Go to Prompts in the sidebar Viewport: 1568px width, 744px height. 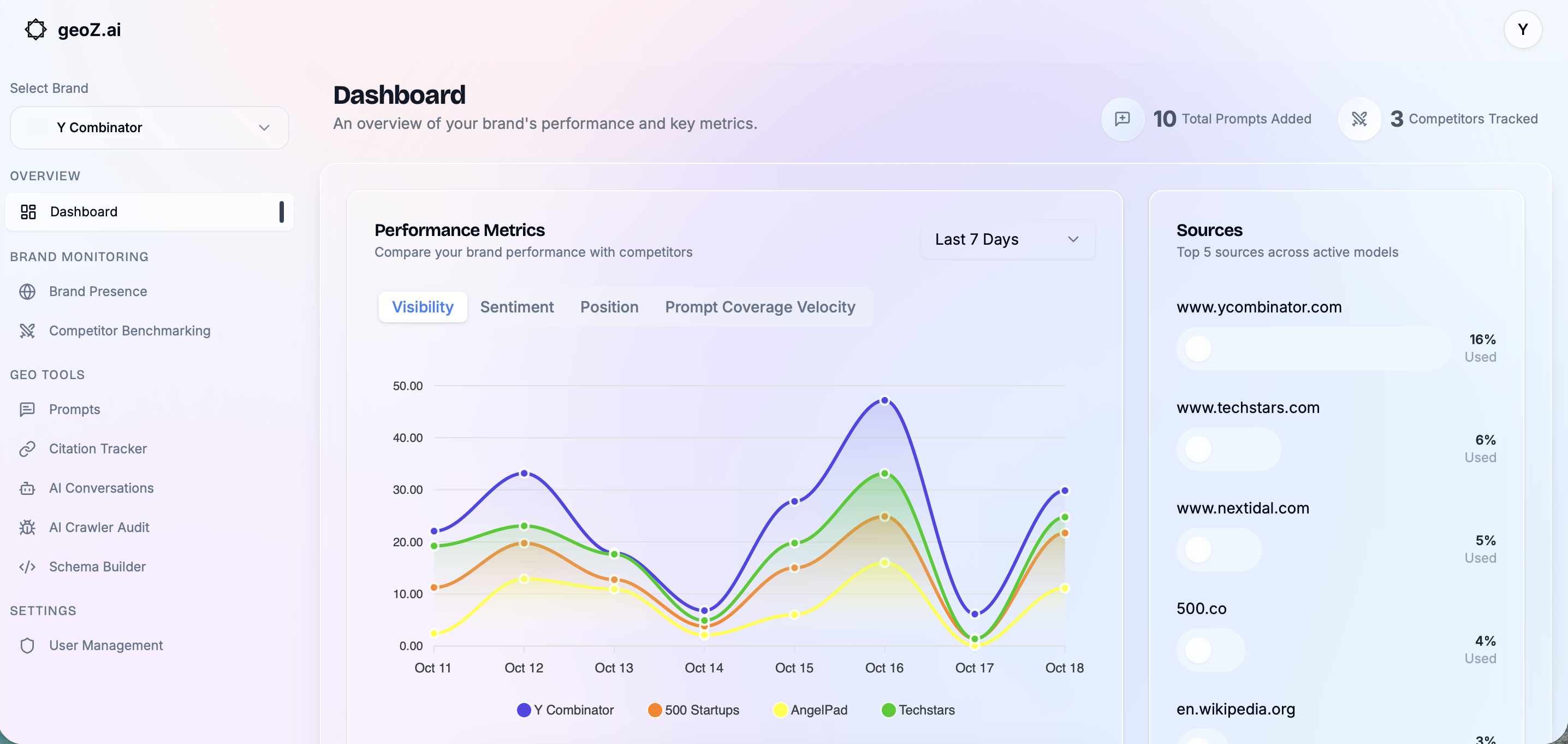(x=74, y=409)
